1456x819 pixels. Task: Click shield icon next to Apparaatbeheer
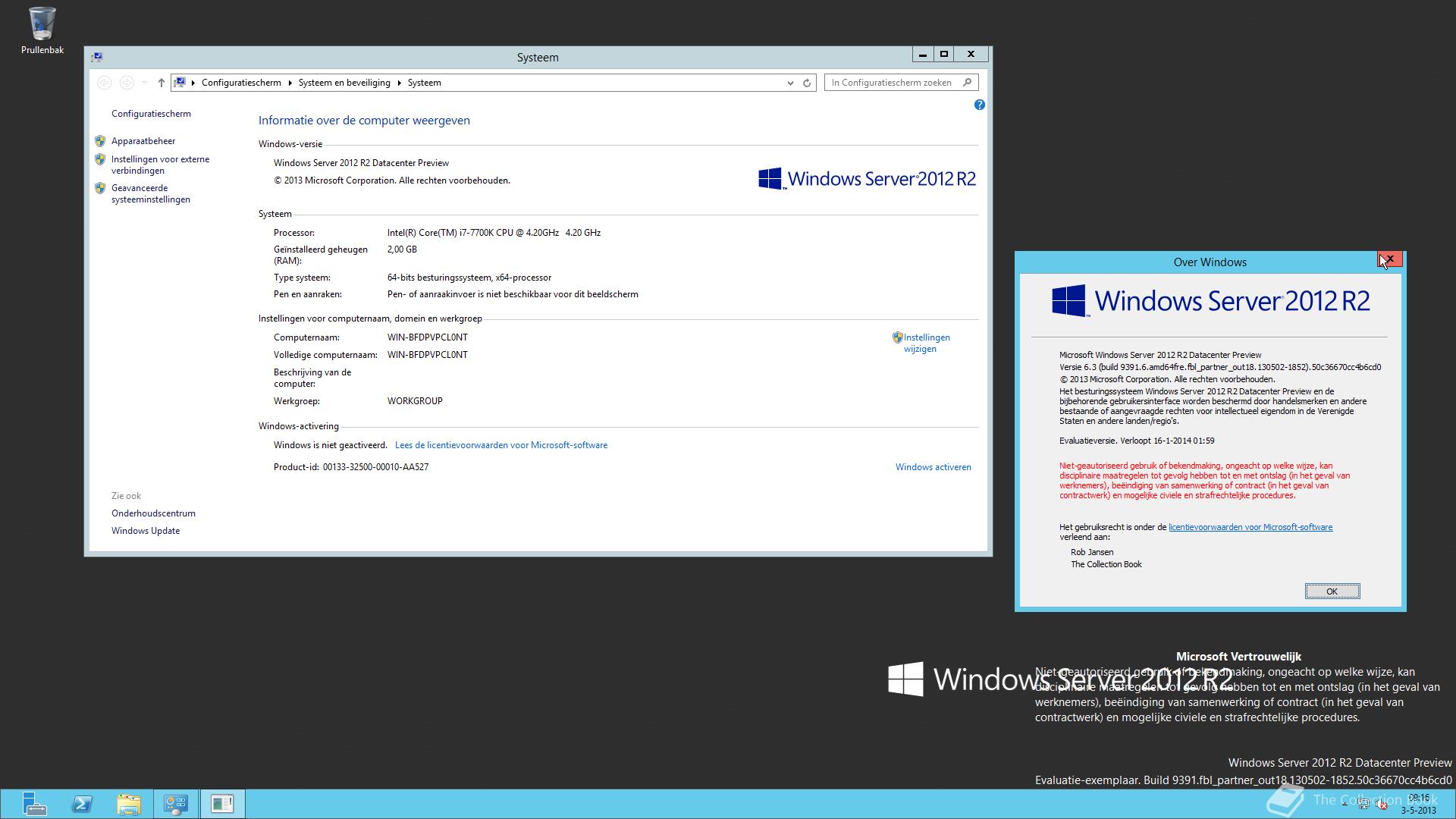100,141
